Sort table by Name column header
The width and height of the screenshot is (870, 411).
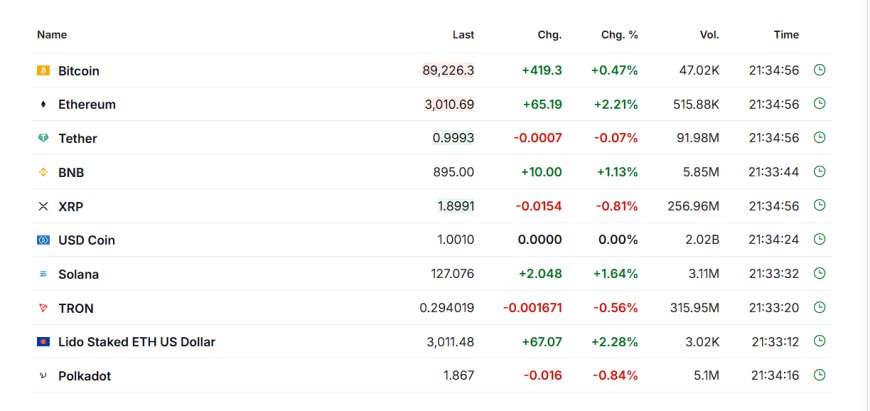pos(52,34)
